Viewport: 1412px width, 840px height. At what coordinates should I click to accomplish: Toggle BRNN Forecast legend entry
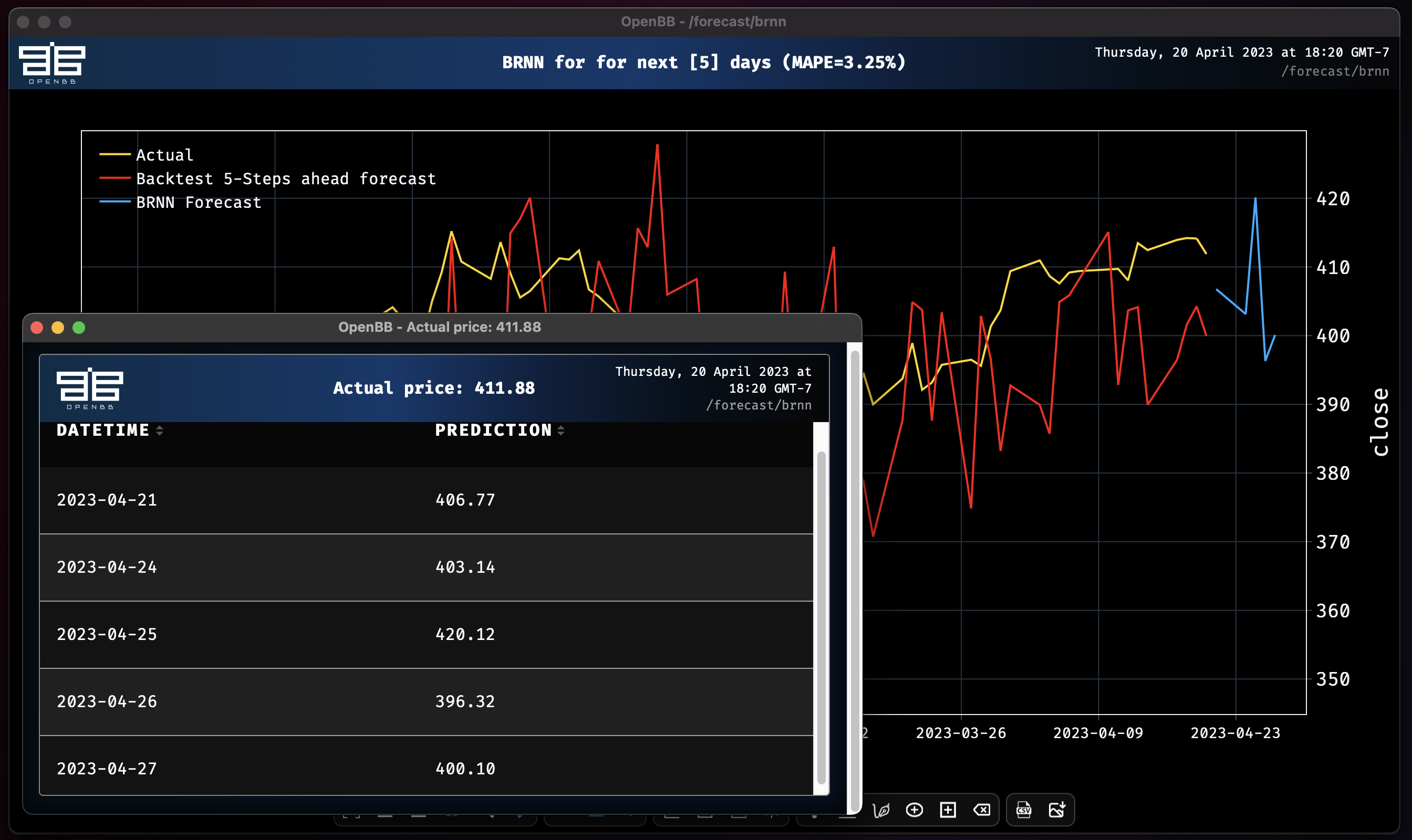(181, 202)
